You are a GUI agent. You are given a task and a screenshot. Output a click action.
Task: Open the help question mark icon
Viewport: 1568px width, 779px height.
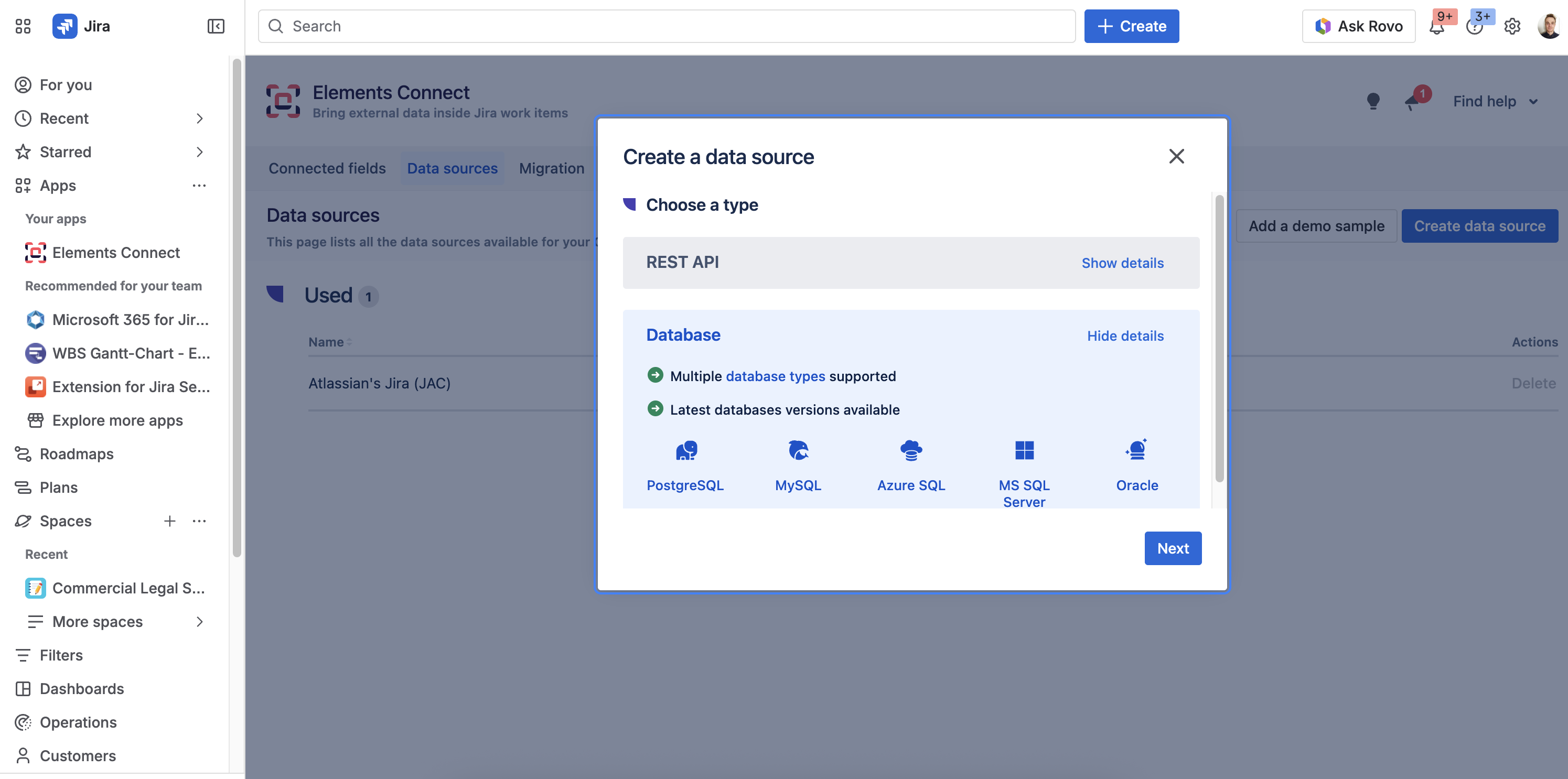click(x=1474, y=27)
